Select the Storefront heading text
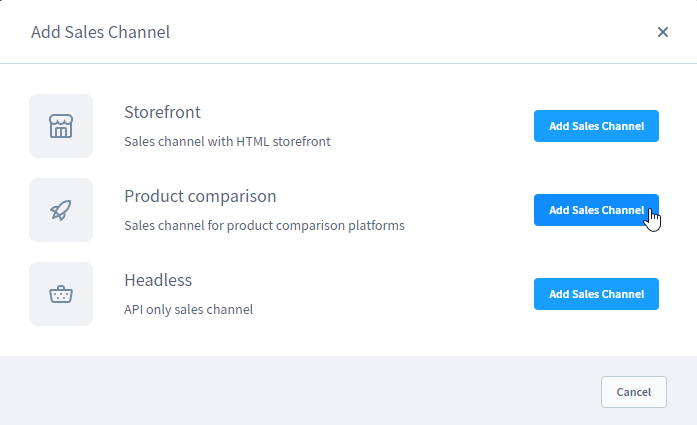The height and width of the screenshot is (425, 697). tap(162, 112)
